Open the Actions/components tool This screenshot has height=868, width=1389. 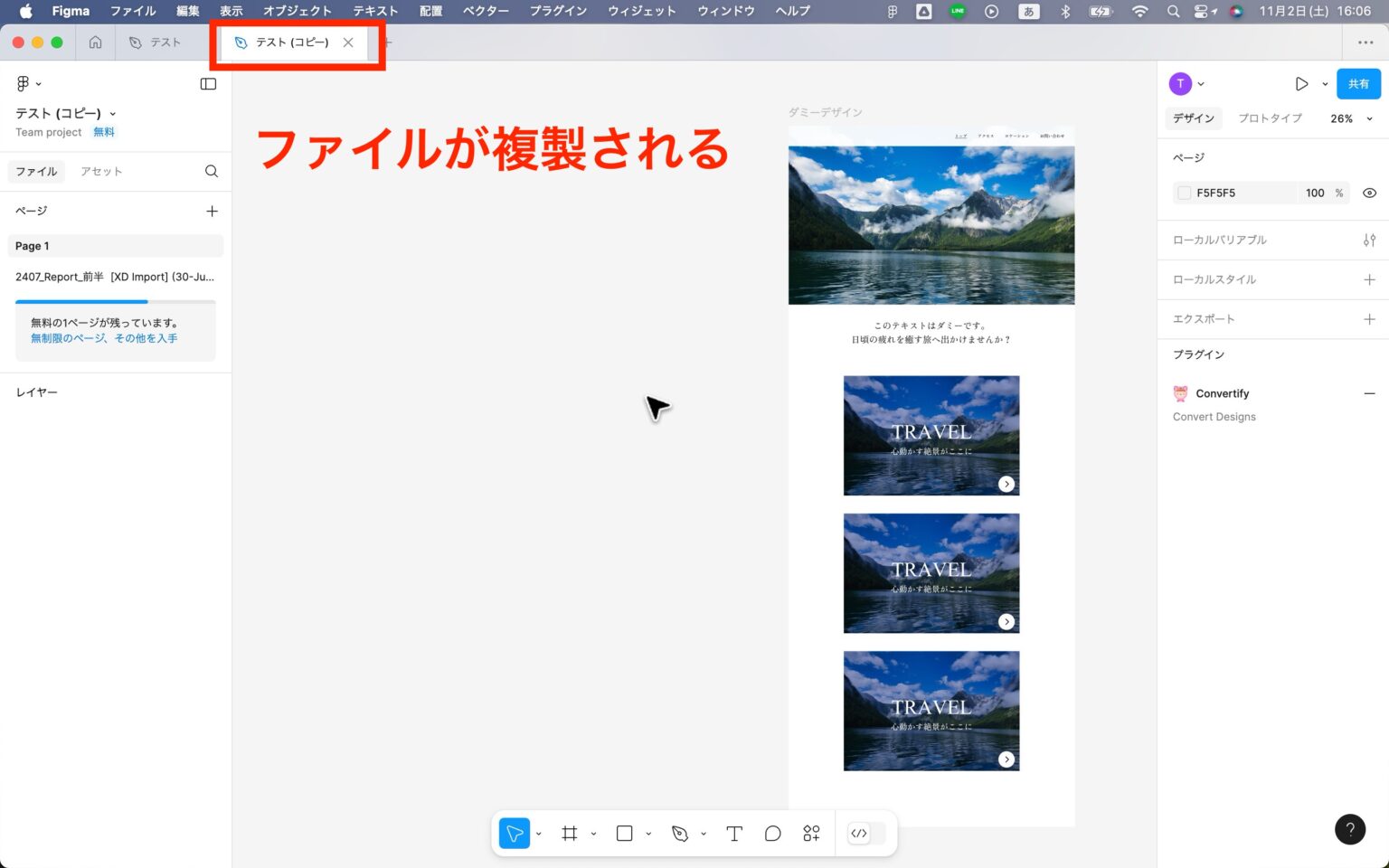(x=811, y=834)
